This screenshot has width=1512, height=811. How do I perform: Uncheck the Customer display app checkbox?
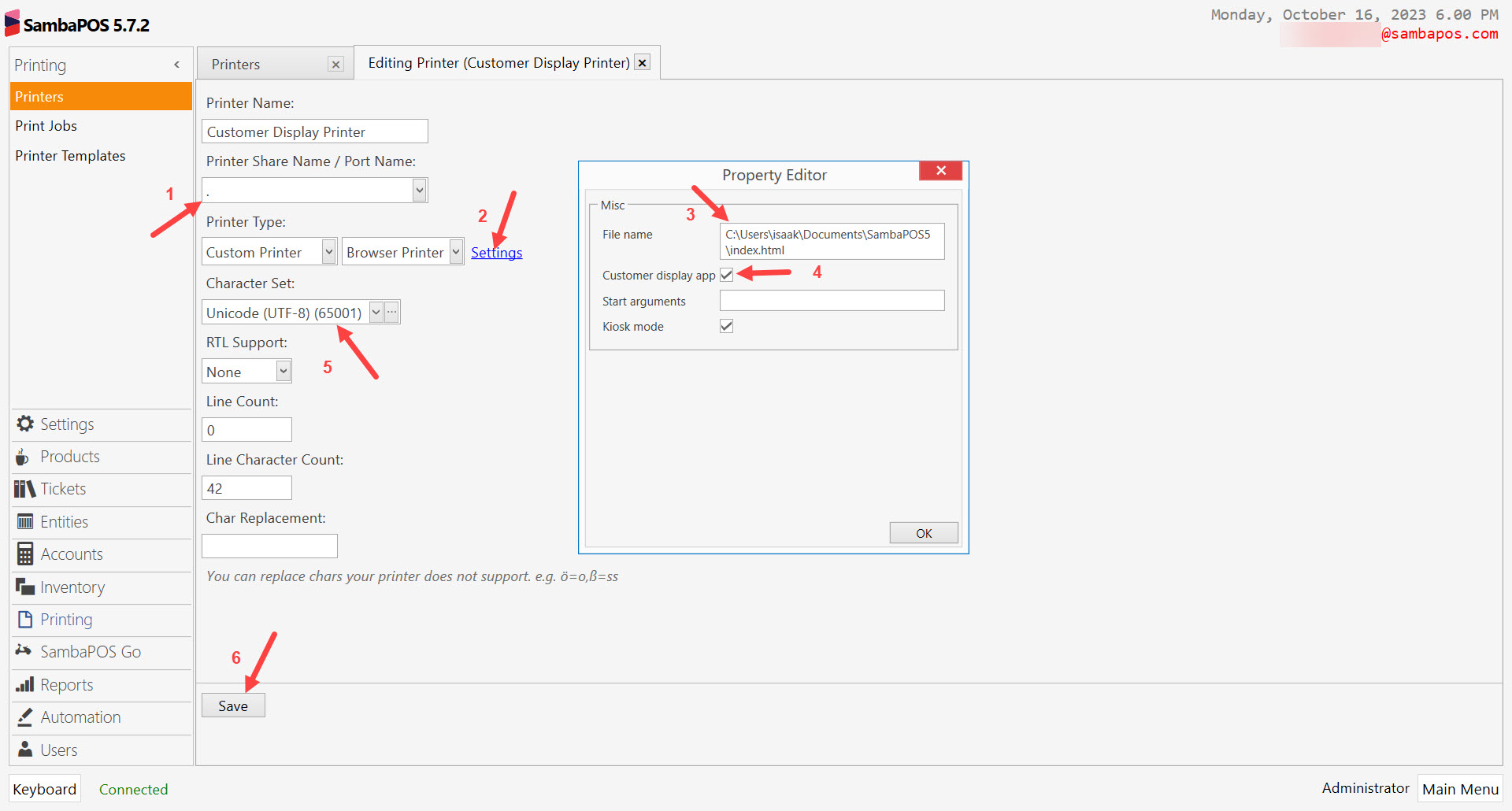pyautogui.click(x=726, y=275)
